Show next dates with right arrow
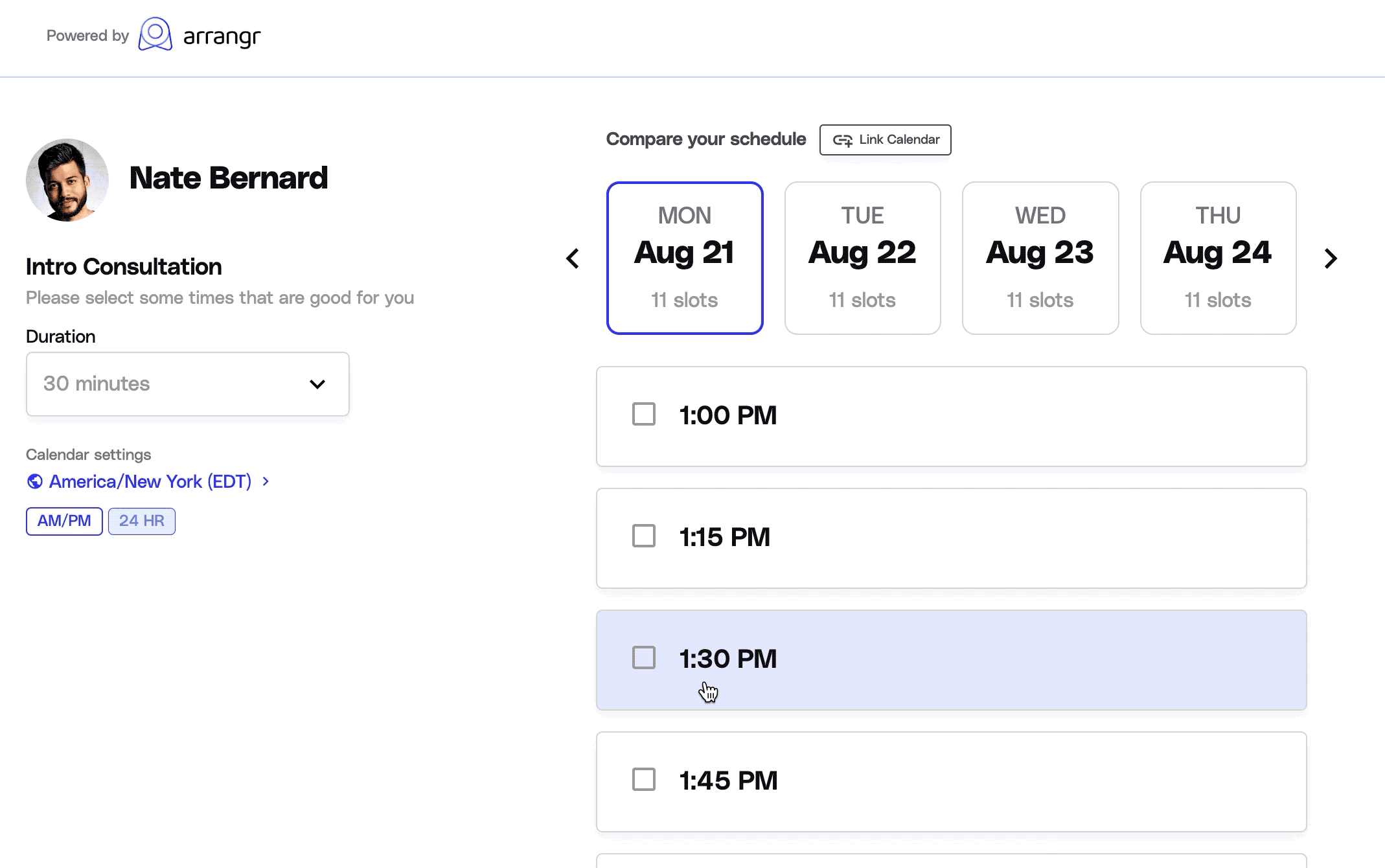The width and height of the screenshot is (1385, 868). [x=1331, y=258]
